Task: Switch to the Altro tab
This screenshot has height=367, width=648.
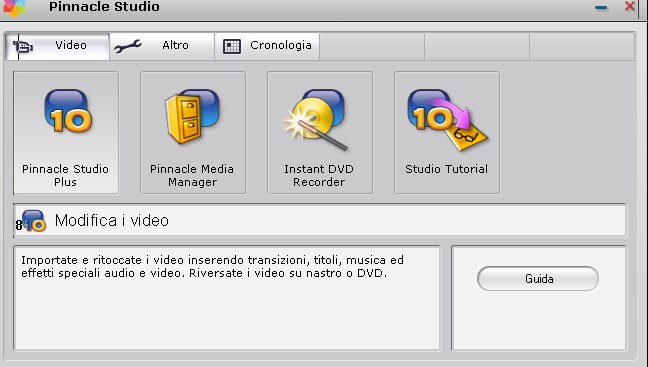Action: click(162, 46)
